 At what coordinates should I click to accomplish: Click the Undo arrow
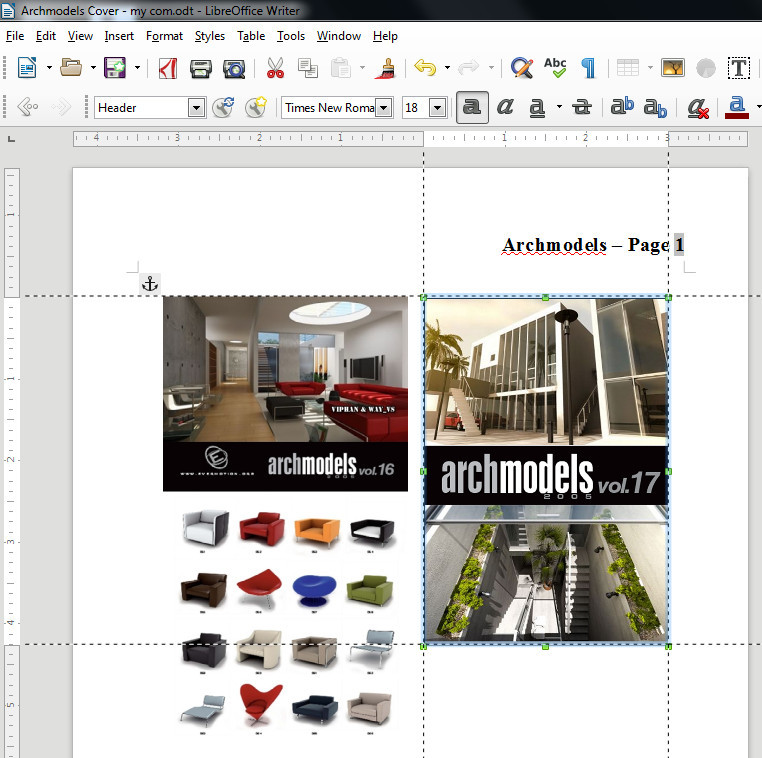(x=425, y=67)
